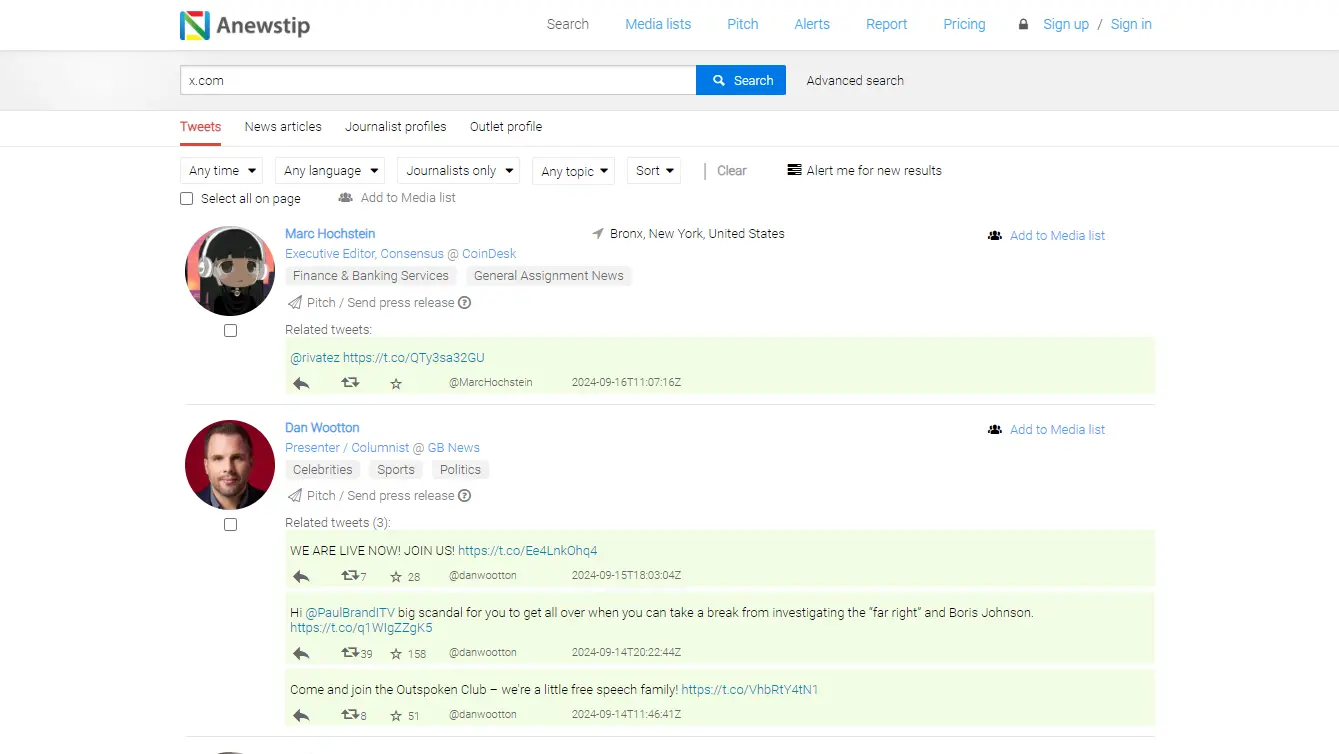Open the Journalists only dropdown
1339x754 pixels.
click(459, 171)
